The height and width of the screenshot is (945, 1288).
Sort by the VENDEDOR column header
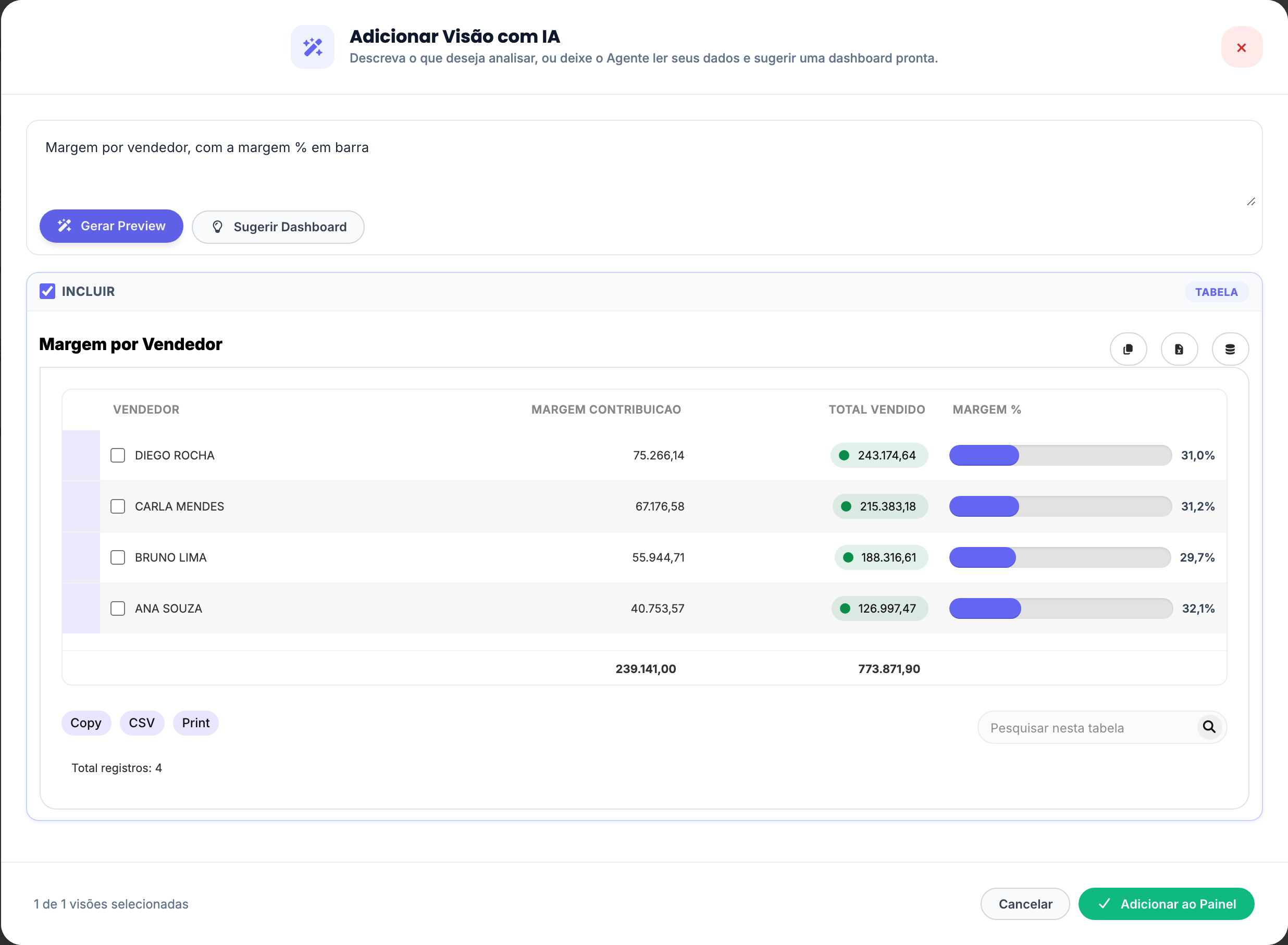pos(146,409)
